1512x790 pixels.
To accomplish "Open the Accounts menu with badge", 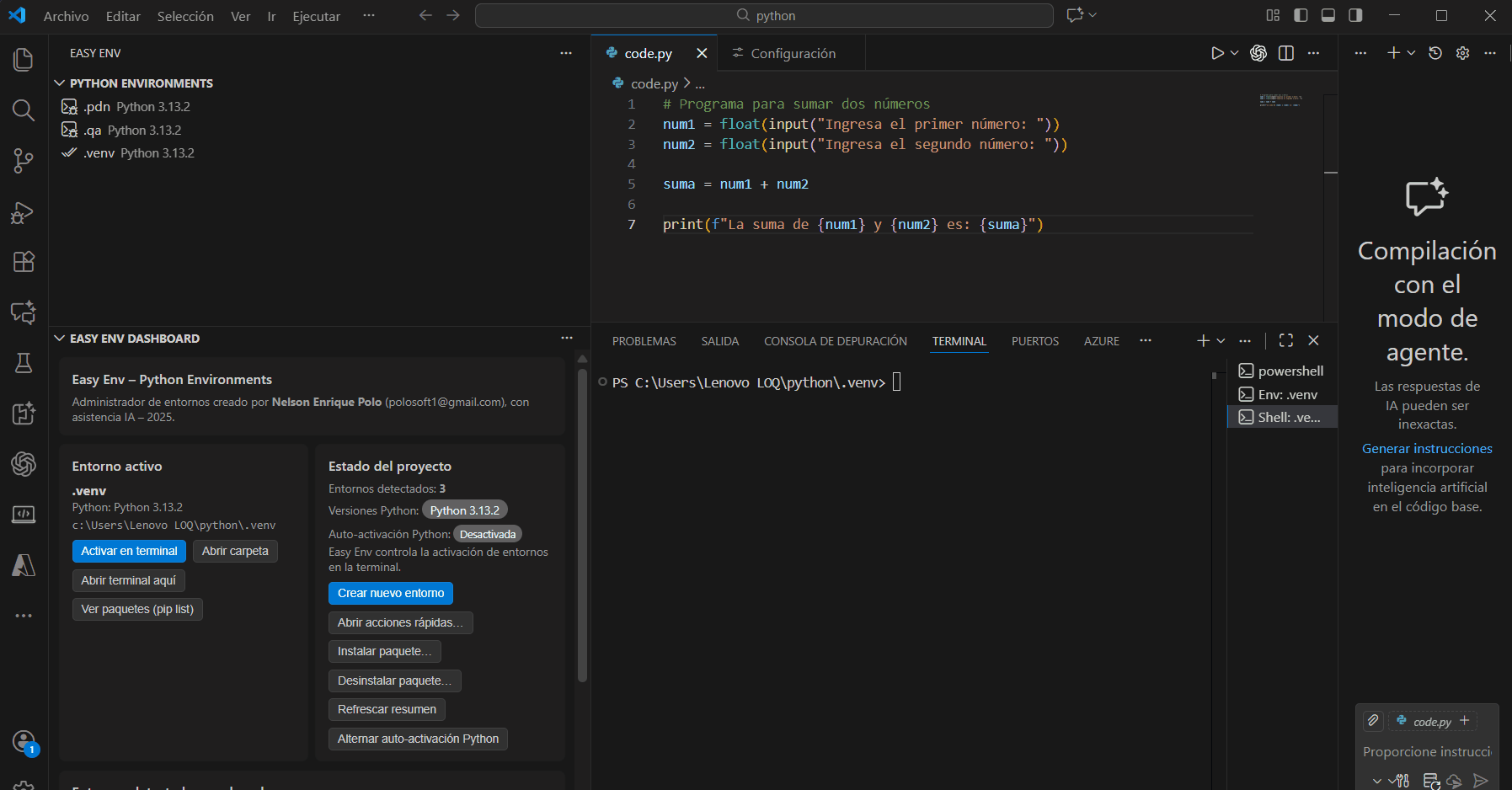I will [x=24, y=742].
